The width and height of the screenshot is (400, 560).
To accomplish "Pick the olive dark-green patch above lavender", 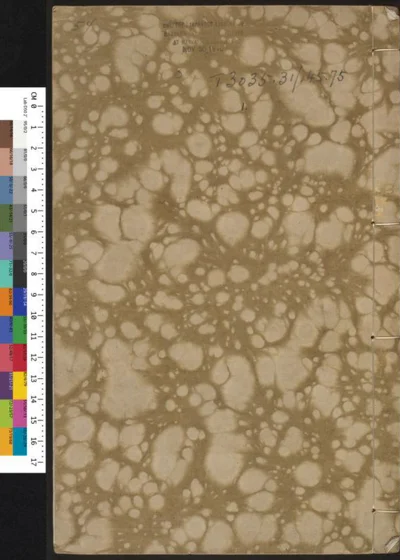I will [x=6, y=218].
